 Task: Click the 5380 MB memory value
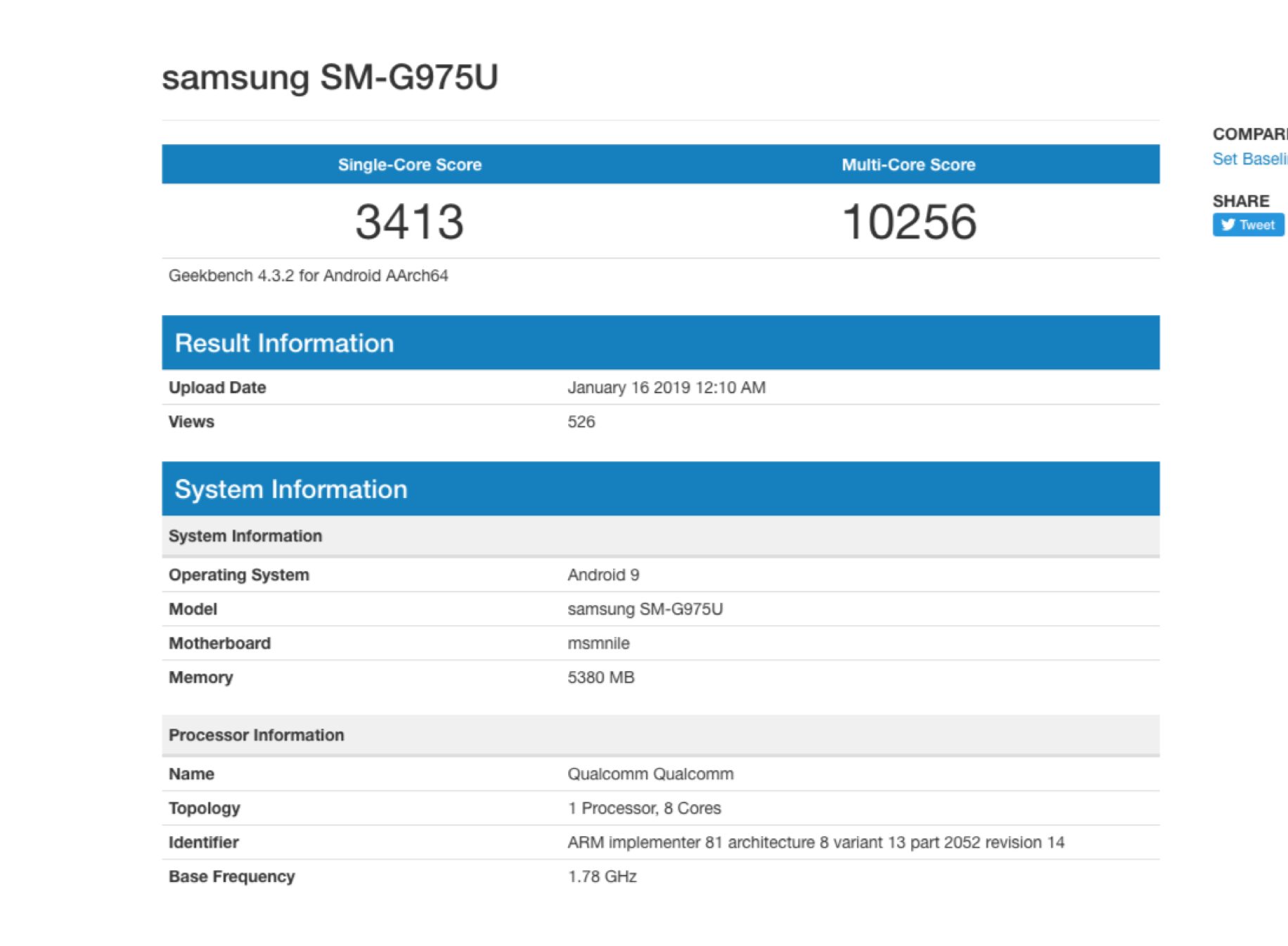tap(600, 677)
